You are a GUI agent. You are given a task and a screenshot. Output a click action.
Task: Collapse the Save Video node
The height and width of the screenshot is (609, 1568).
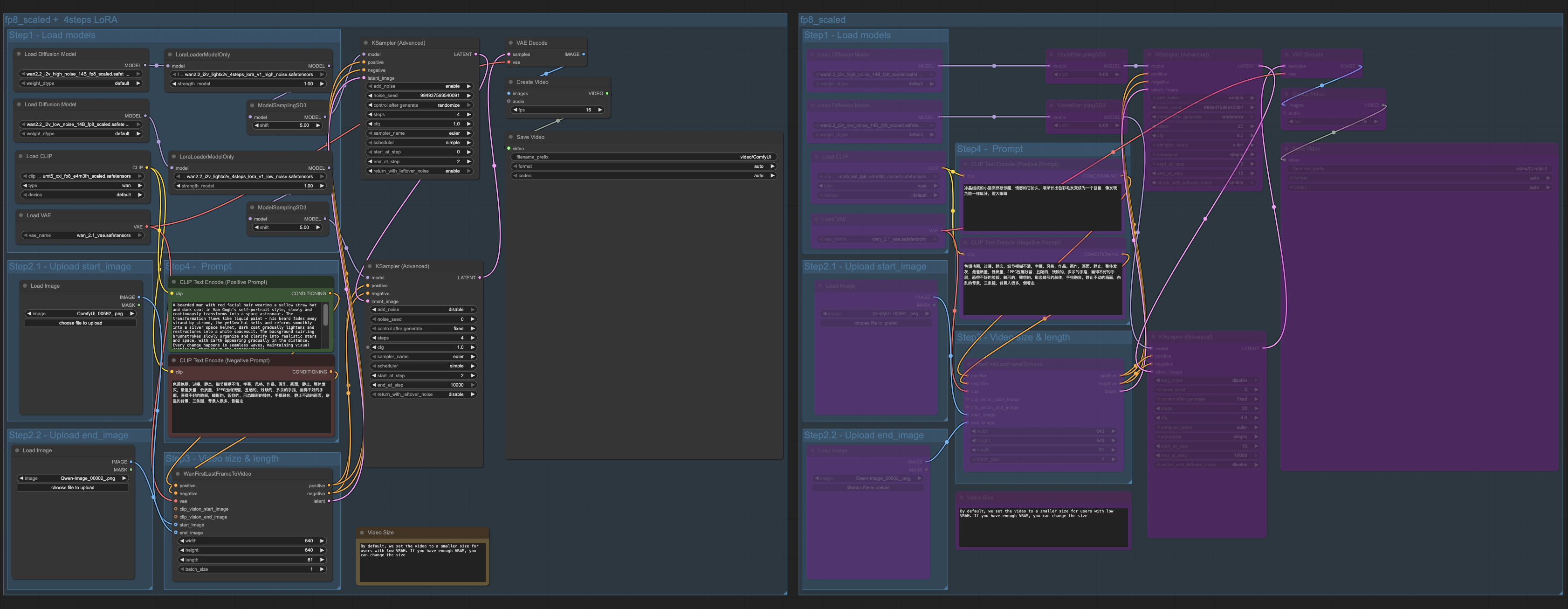(511, 137)
